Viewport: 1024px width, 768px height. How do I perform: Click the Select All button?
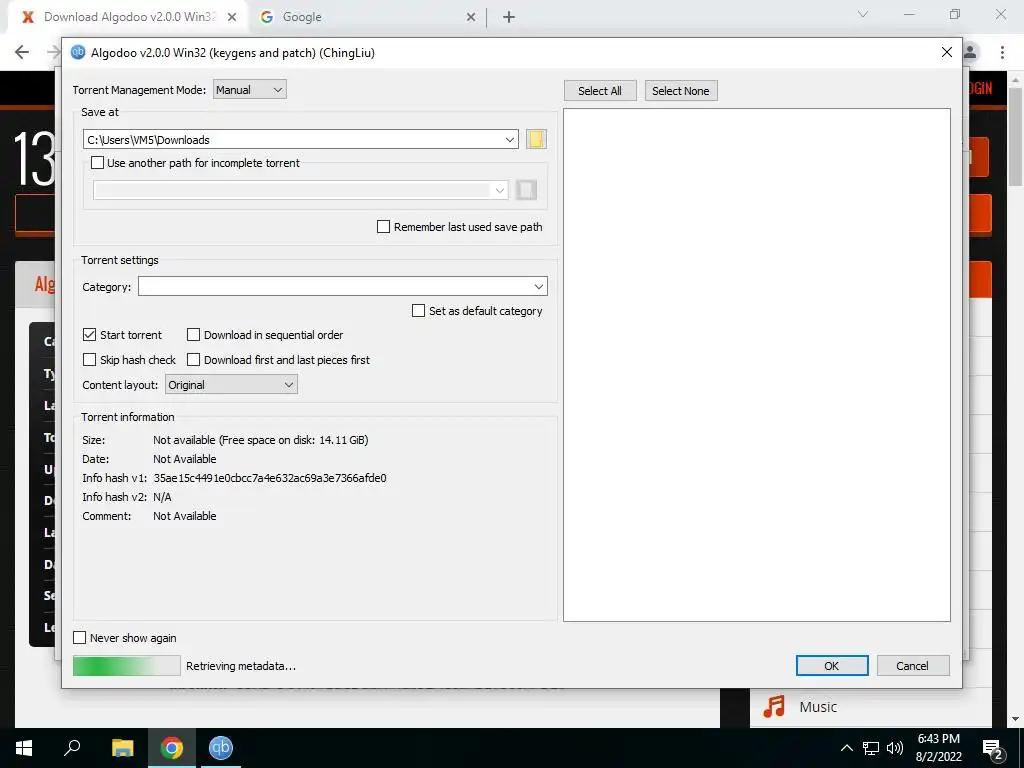coord(600,91)
